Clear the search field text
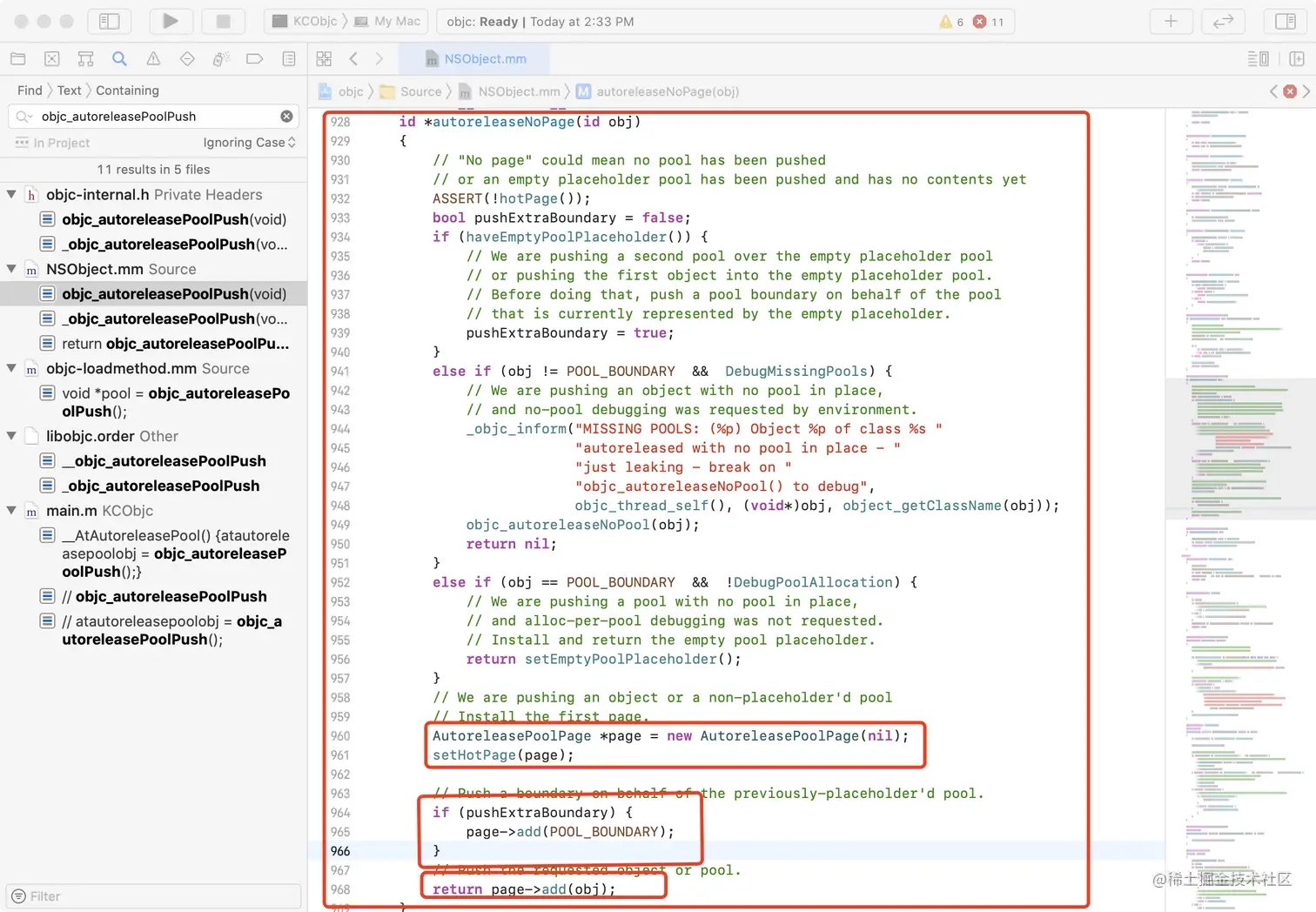The height and width of the screenshot is (912, 1316). pos(286,117)
